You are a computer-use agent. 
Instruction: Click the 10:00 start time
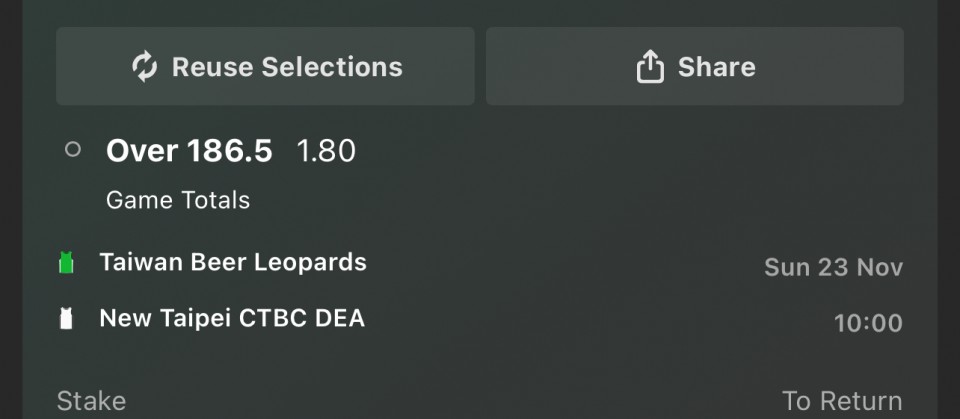[868, 323]
